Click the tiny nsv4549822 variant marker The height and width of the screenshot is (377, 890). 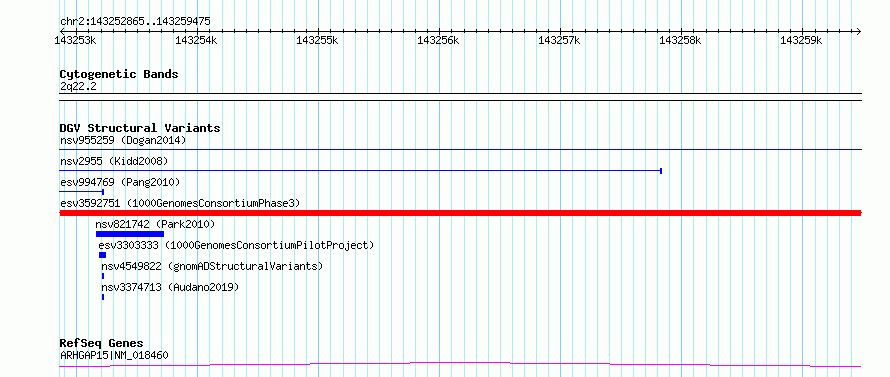[x=103, y=276]
